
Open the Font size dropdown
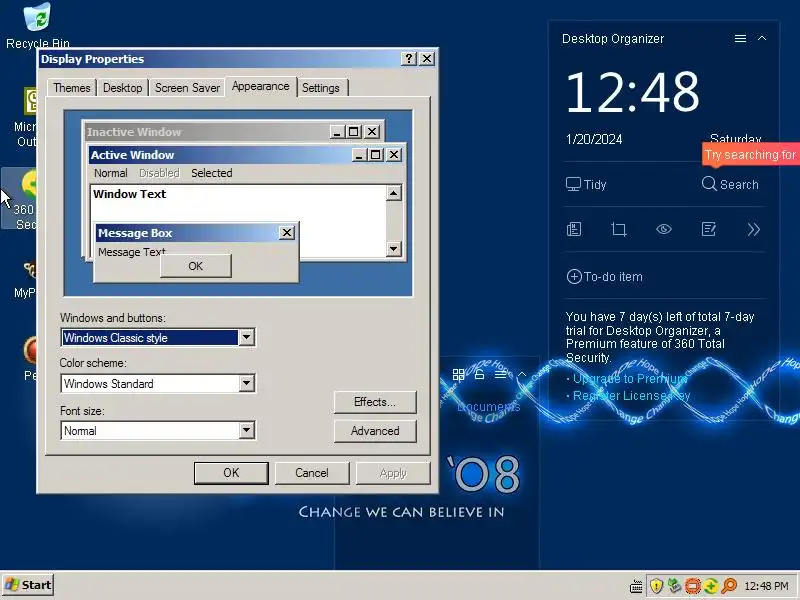(x=246, y=430)
